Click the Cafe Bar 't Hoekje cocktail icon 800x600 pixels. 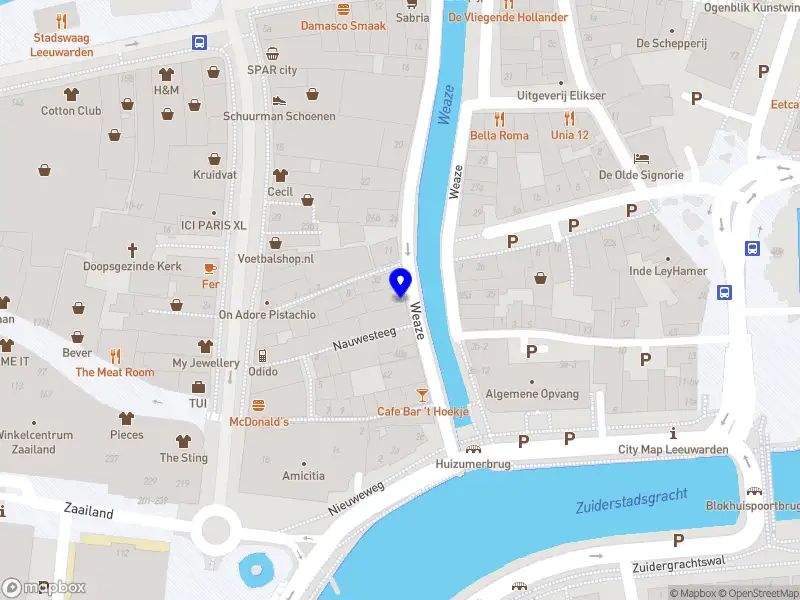tap(422, 395)
